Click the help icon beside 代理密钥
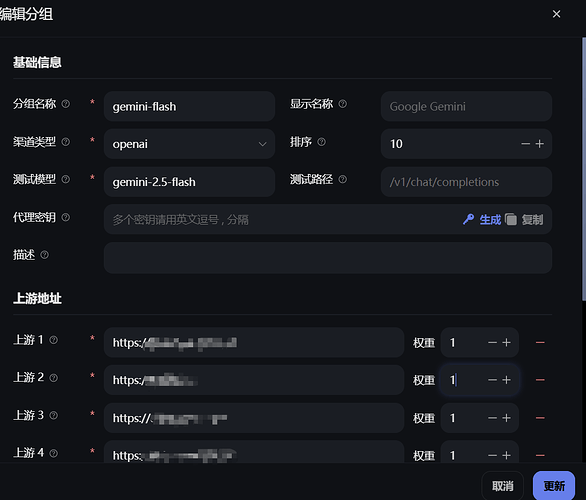Viewport: 586px width, 500px height. 65,217
